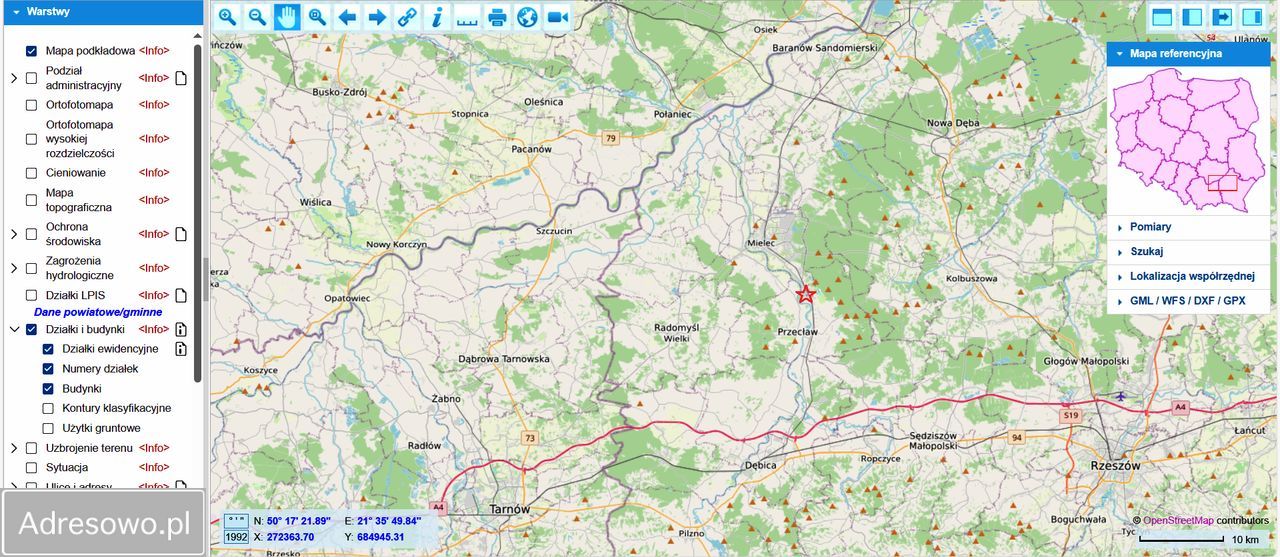This screenshot has width=1280, height=557.
Task: Expand the Pomiary section
Action: [1188, 227]
